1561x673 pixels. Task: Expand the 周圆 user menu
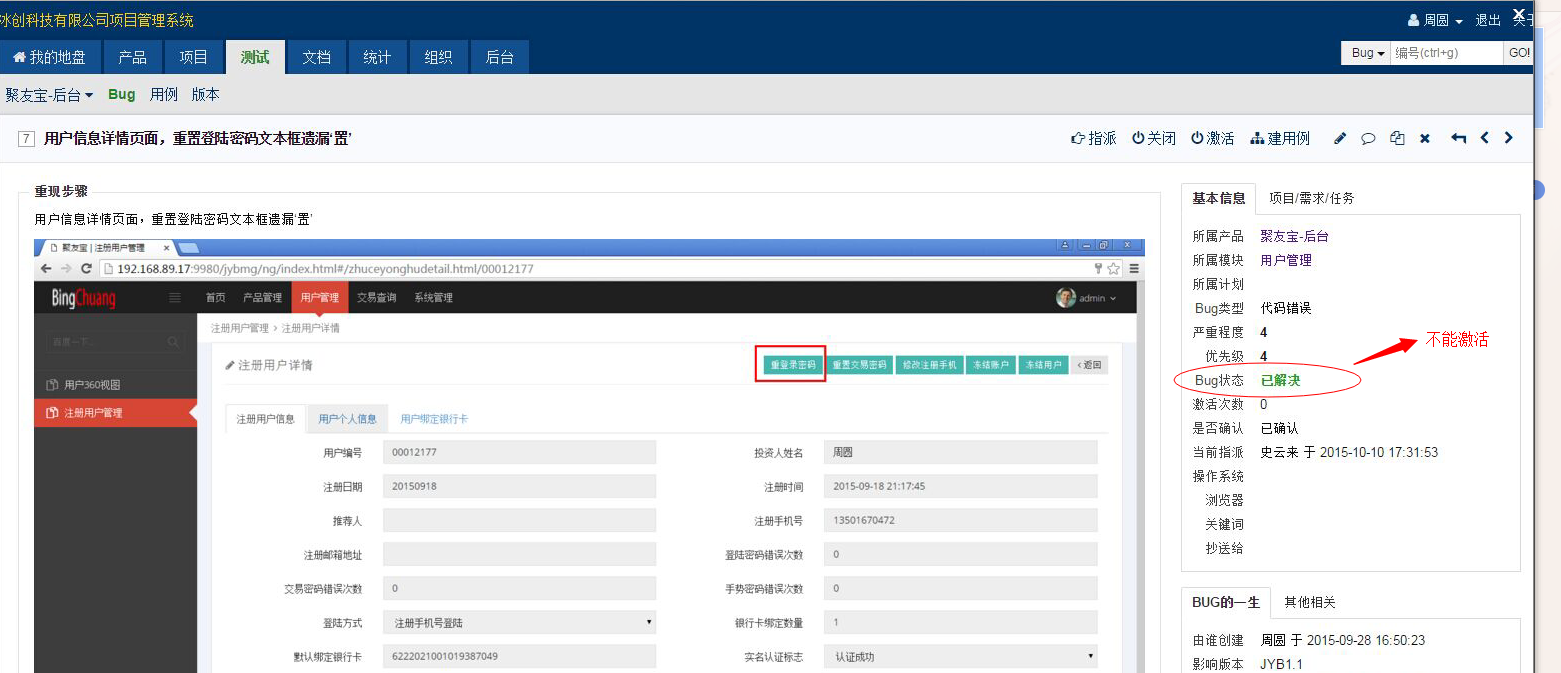click(1435, 20)
